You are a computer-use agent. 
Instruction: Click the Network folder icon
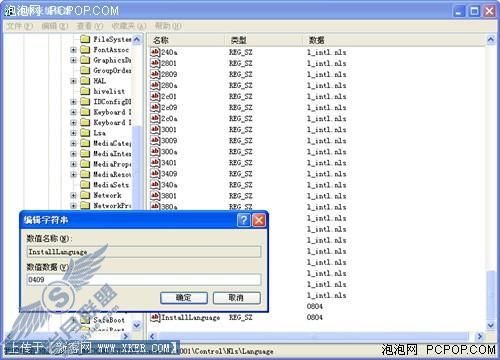coord(85,195)
